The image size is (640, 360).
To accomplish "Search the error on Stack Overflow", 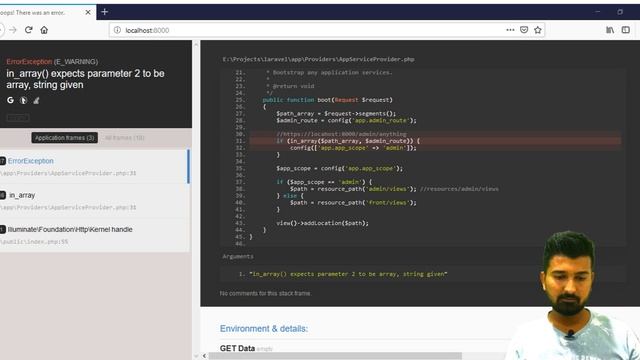I will [36, 100].
